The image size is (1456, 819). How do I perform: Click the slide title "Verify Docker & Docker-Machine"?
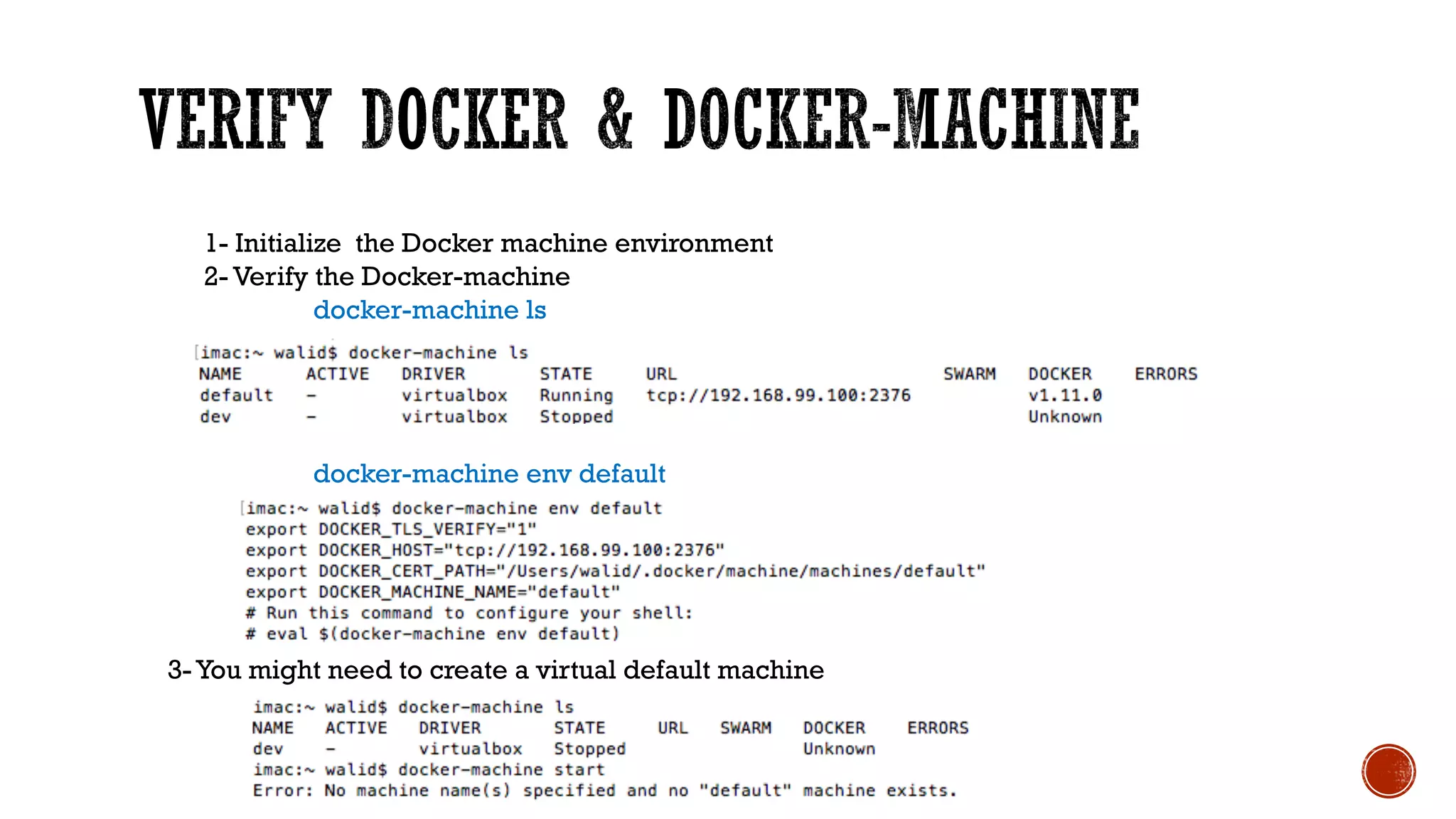[x=639, y=119]
